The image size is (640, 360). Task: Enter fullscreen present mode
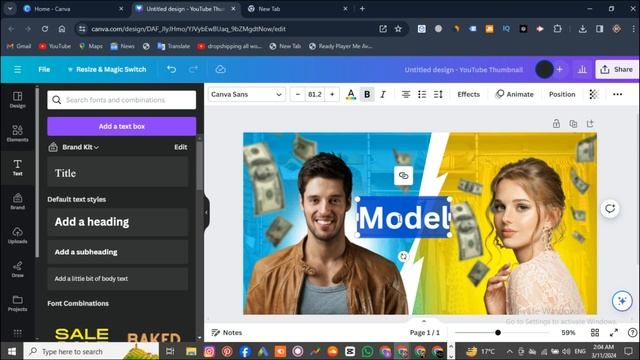click(614, 333)
